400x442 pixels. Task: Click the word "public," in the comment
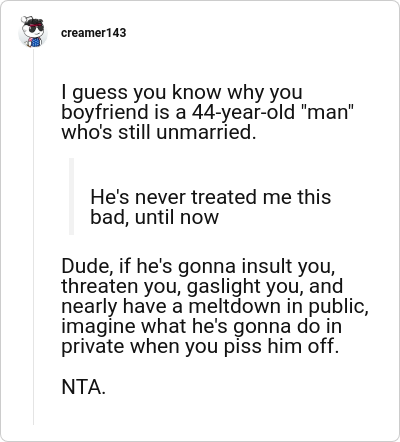click(x=338, y=307)
